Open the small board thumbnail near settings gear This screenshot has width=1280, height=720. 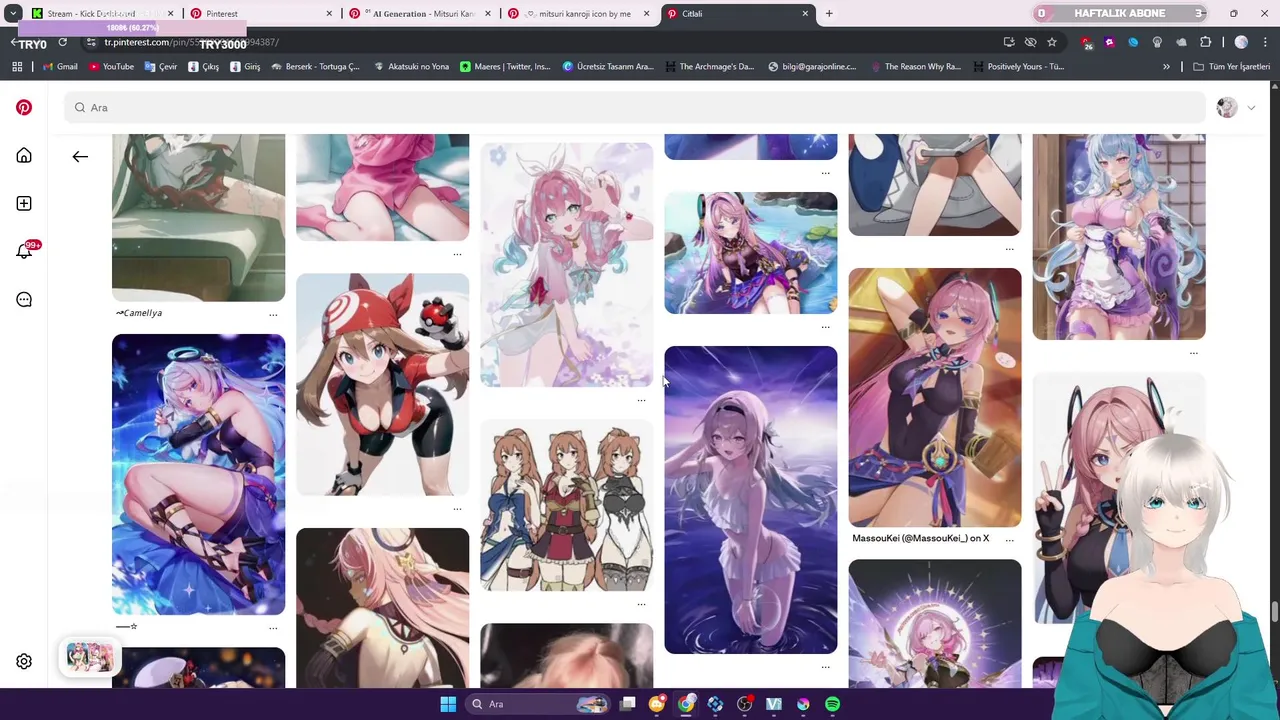pyautogui.click(x=90, y=657)
